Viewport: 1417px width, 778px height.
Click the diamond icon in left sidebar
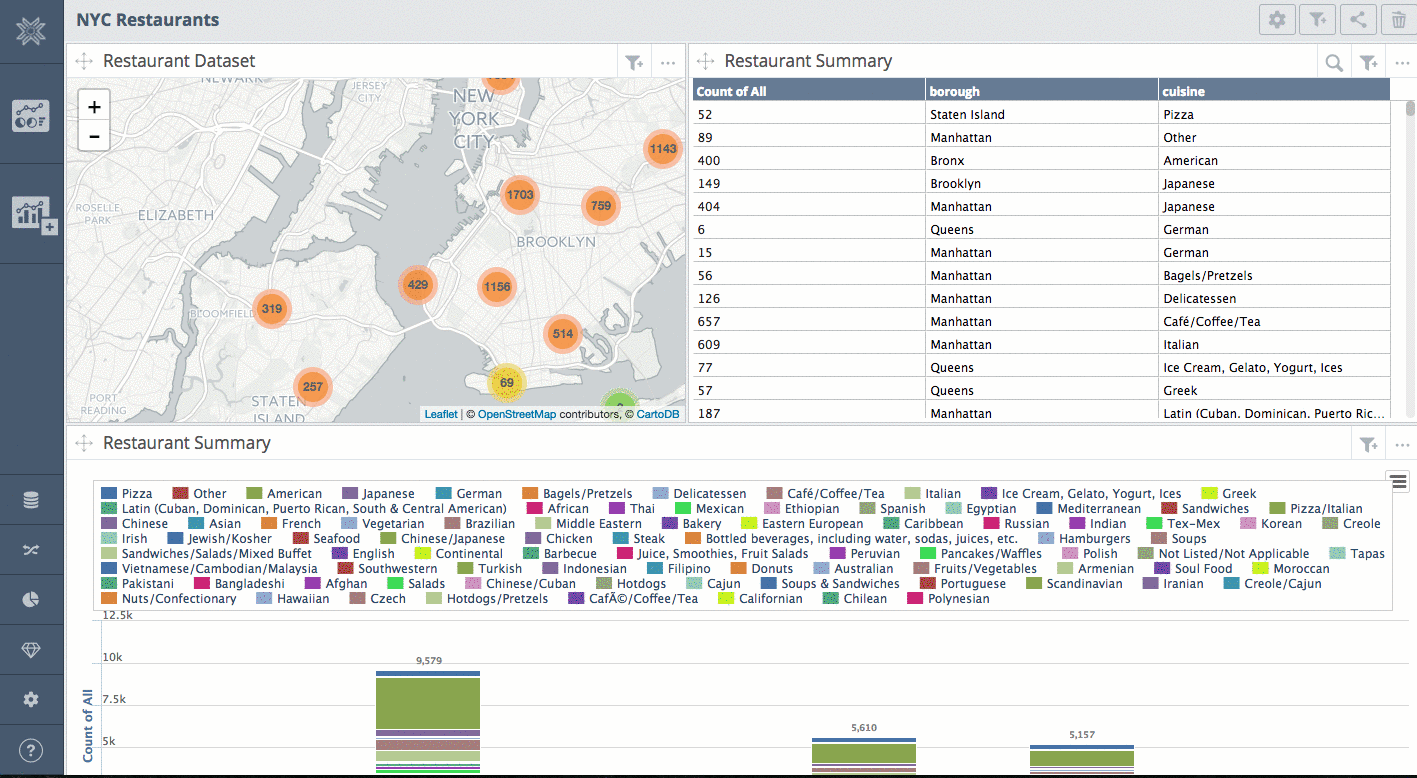pos(31,650)
